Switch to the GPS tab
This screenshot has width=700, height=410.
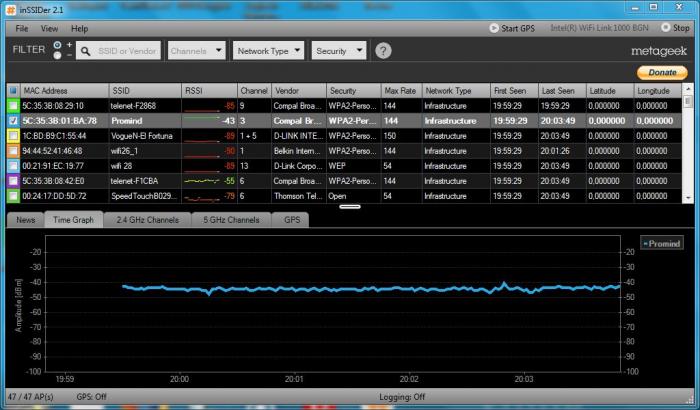click(x=291, y=220)
